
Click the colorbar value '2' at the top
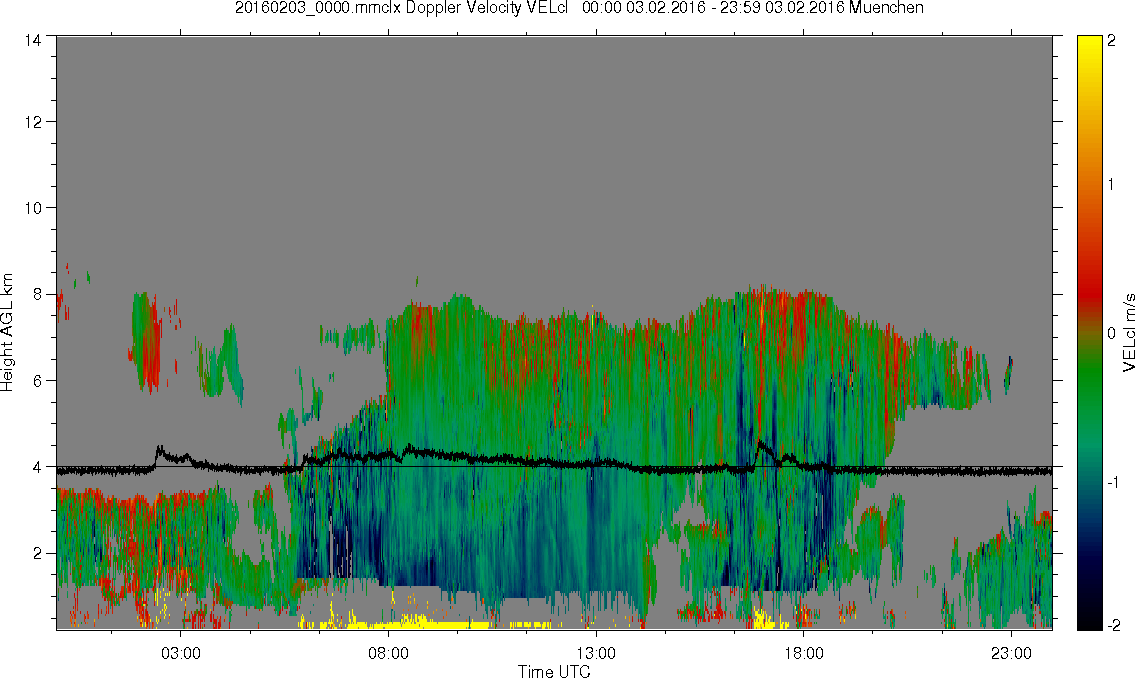point(1112,41)
